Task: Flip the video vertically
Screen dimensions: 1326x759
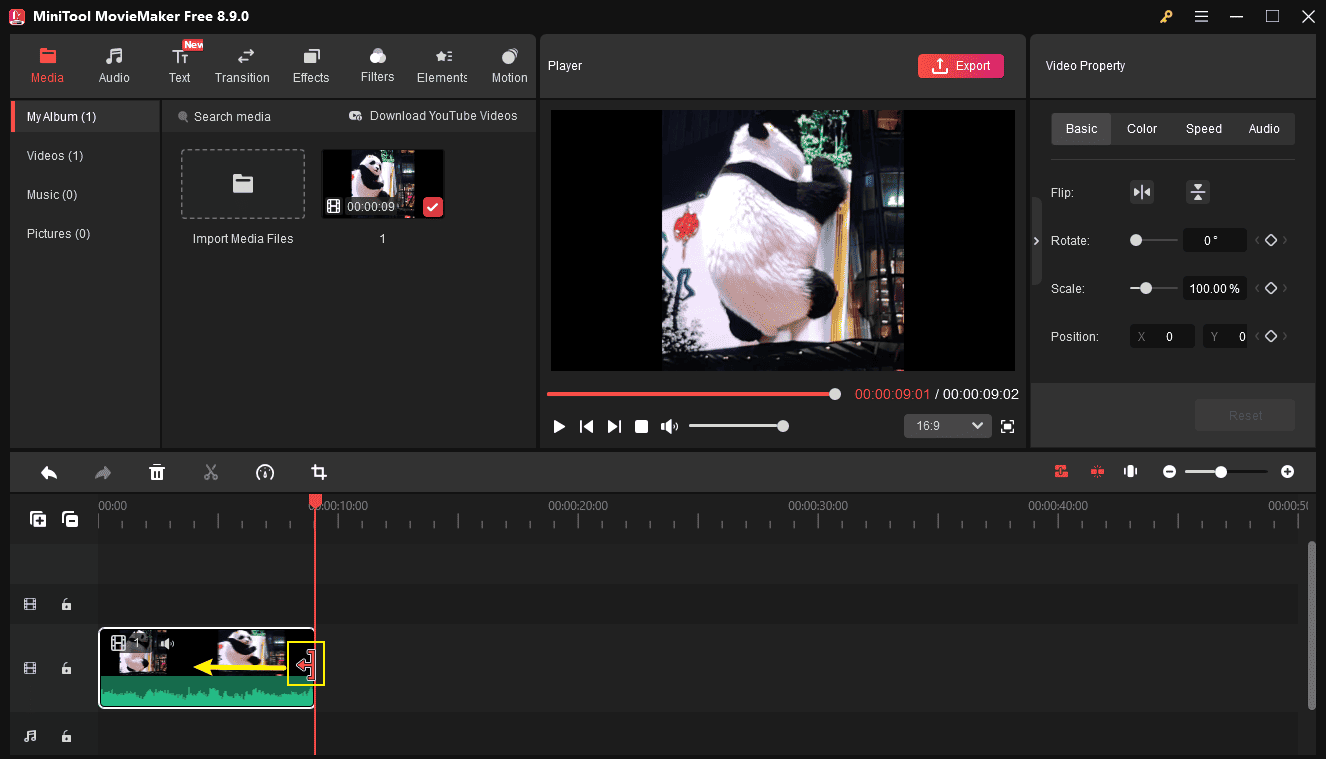Action: (1197, 192)
